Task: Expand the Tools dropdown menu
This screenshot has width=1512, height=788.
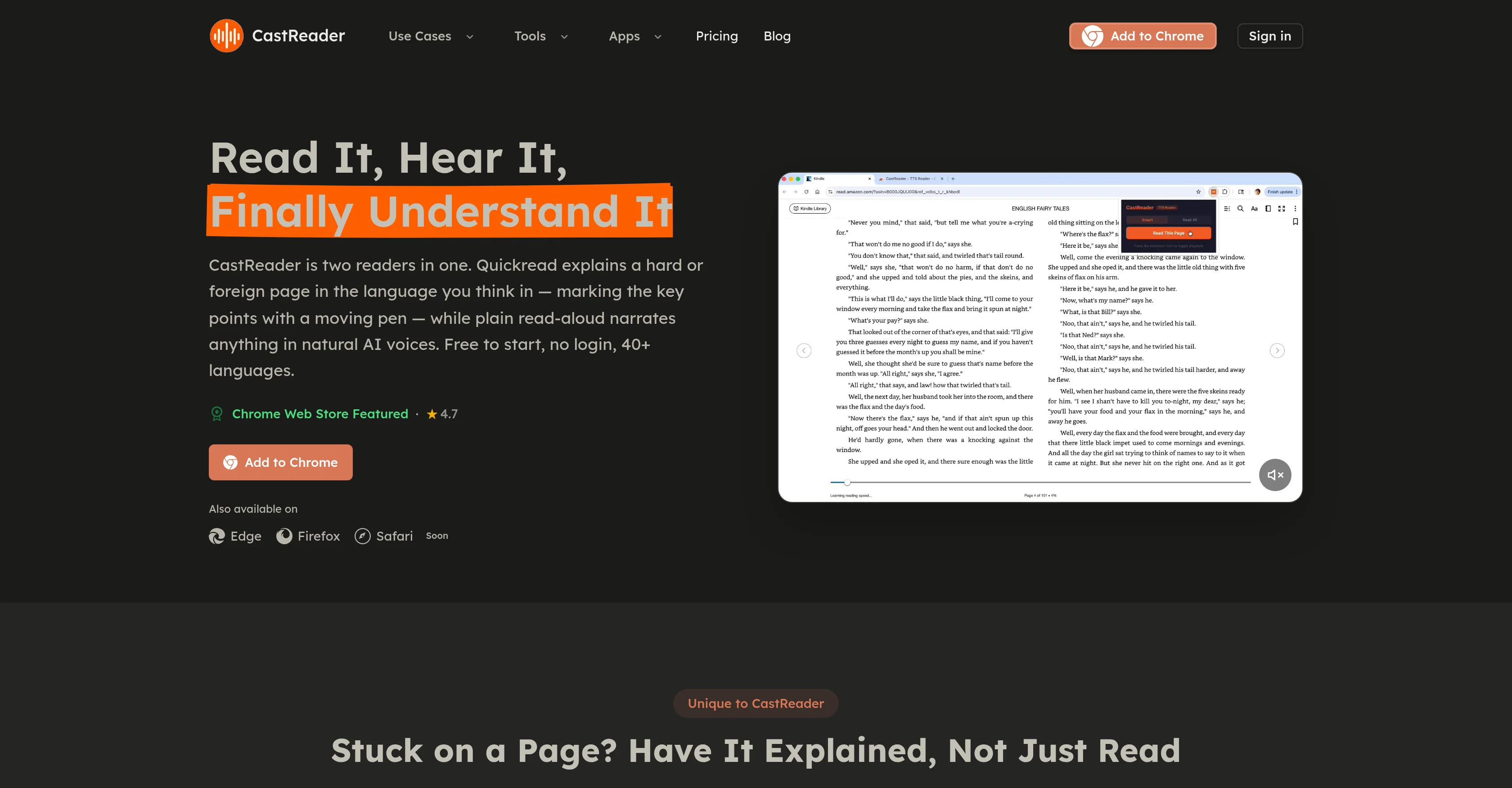Action: pyautogui.click(x=540, y=36)
